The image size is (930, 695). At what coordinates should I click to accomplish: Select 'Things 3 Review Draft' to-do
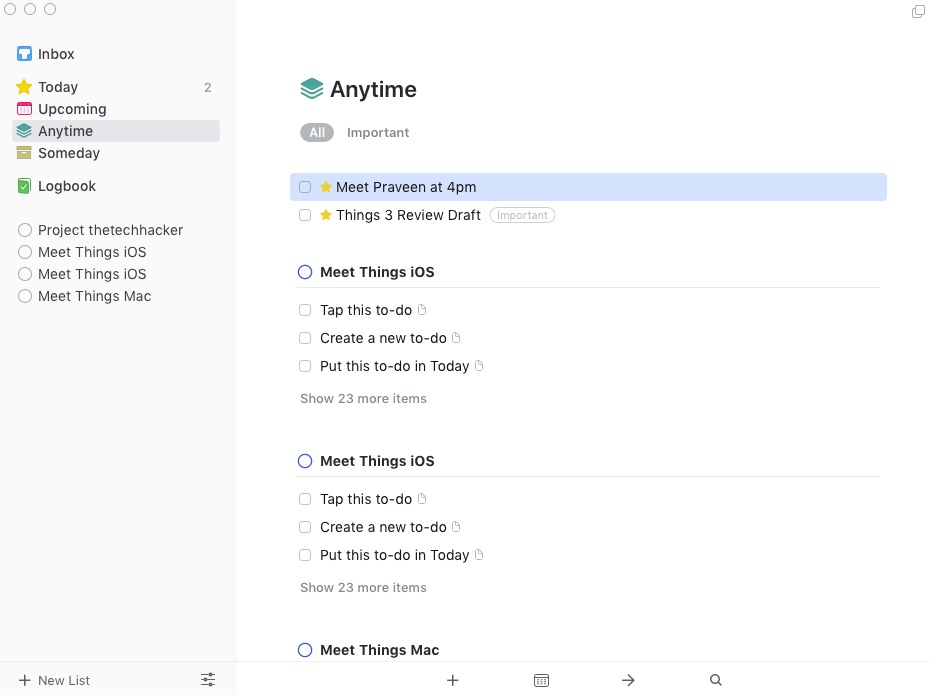click(588, 215)
